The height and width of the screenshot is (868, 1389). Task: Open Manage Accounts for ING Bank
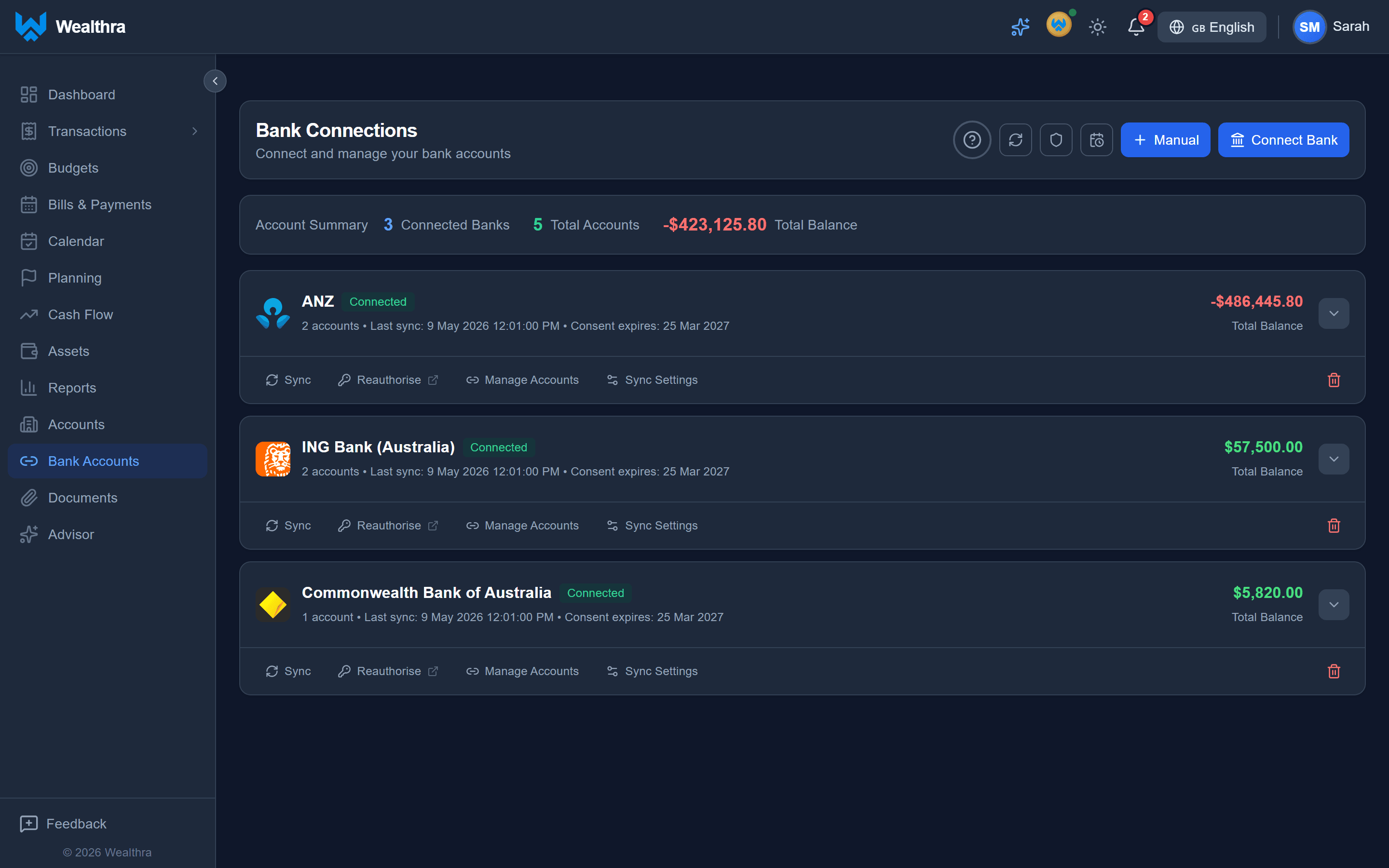pyautogui.click(x=522, y=526)
